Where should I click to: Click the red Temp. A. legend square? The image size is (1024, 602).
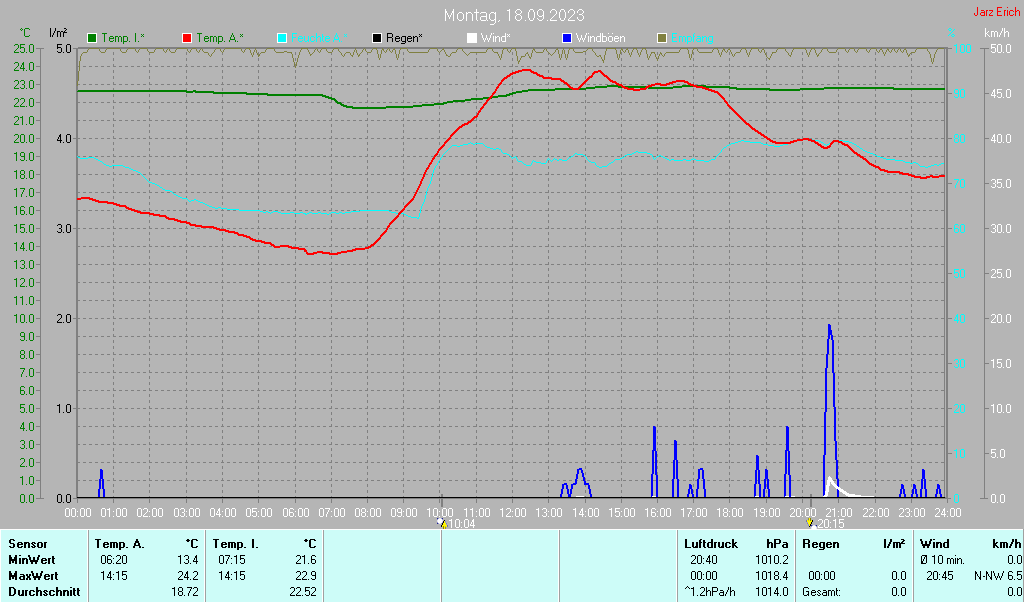pos(187,39)
